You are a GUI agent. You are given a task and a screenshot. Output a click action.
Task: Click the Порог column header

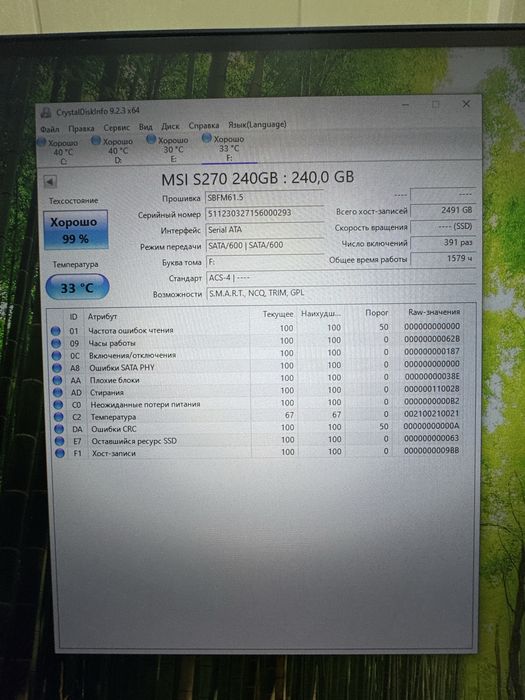click(x=377, y=313)
